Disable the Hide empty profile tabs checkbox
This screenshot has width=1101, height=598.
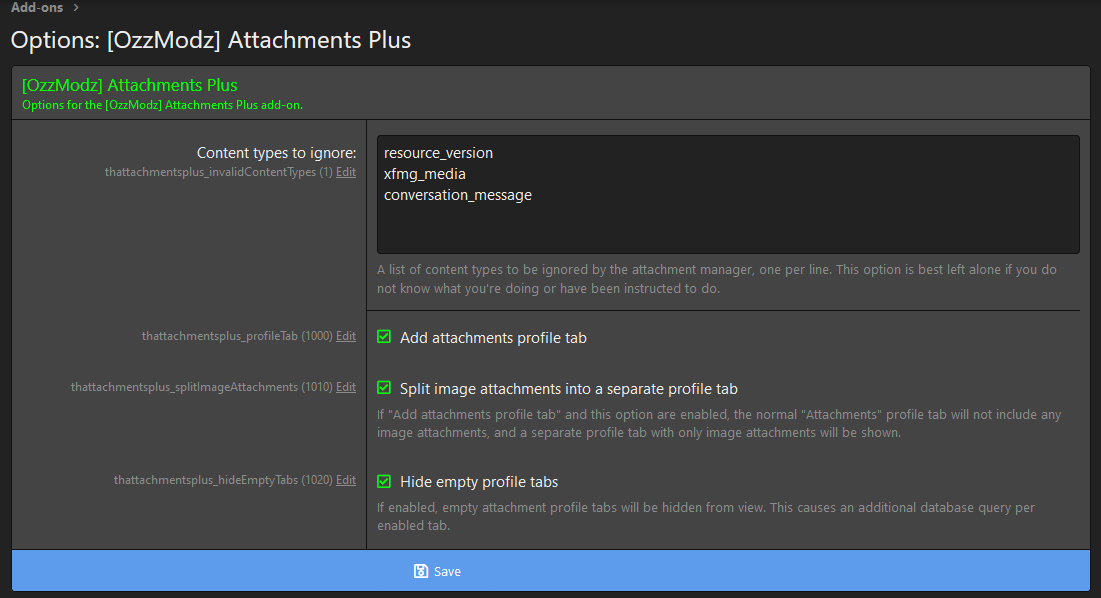click(x=384, y=481)
